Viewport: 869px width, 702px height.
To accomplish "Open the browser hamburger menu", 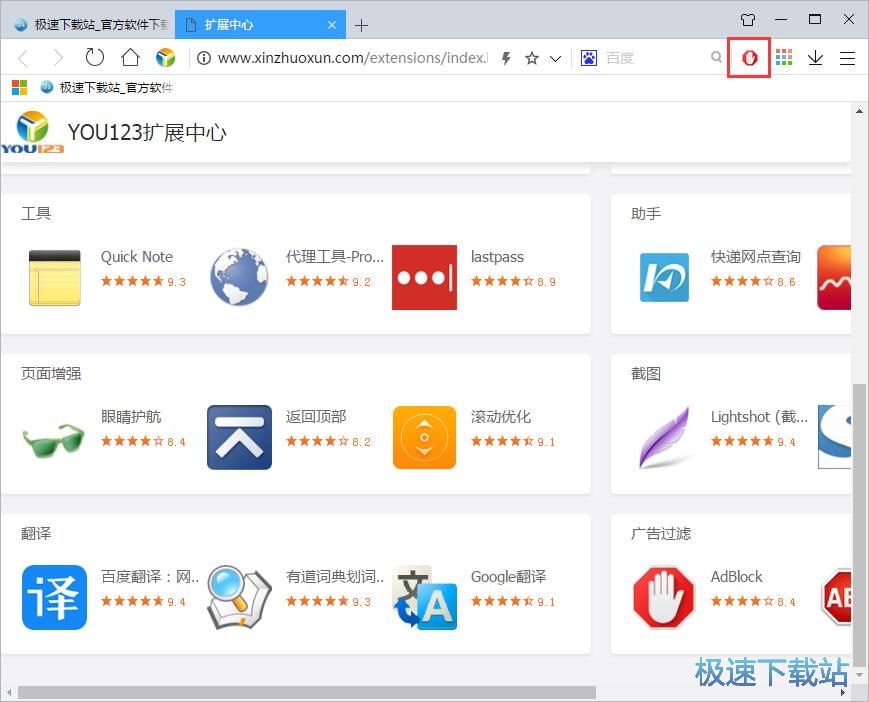I will tap(847, 58).
